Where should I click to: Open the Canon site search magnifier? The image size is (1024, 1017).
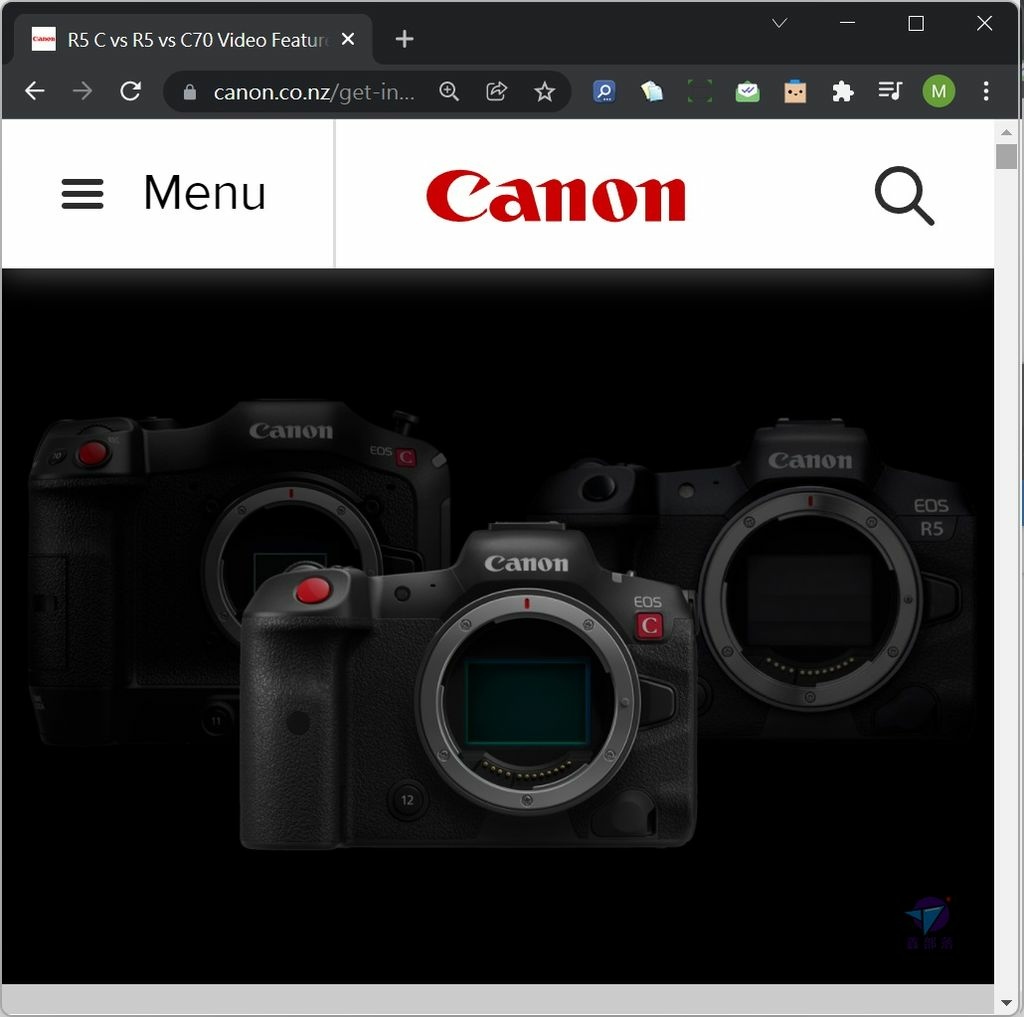coord(904,196)
